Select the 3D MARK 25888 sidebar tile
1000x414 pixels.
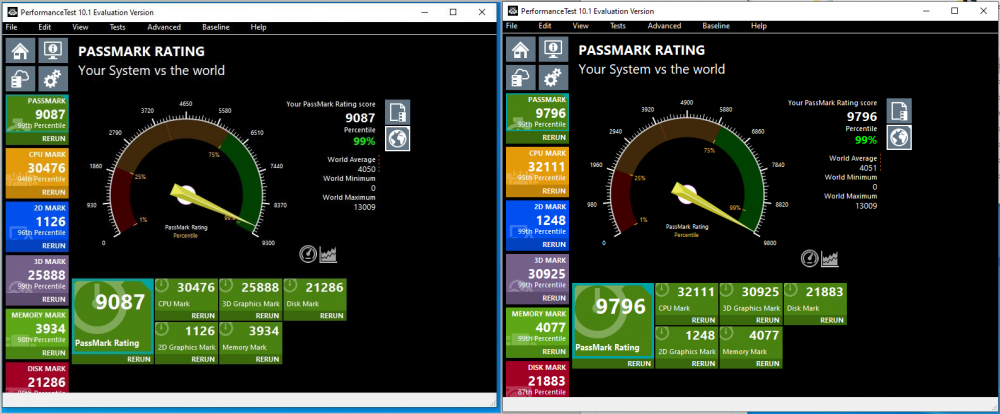pos(37,280)
